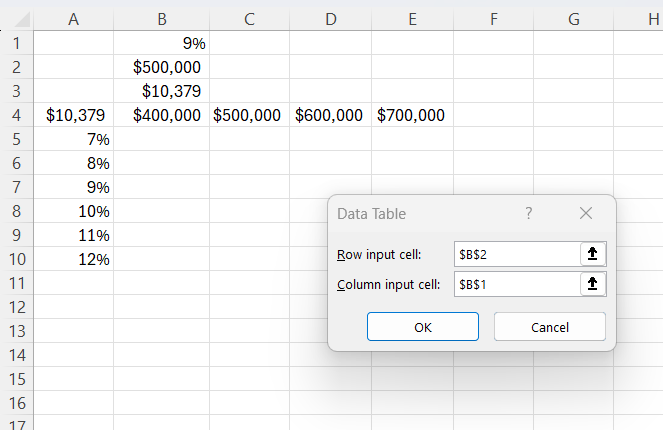Select all cells with corner triangle
Screen dimensions: 663x430
tap(20, 19)
